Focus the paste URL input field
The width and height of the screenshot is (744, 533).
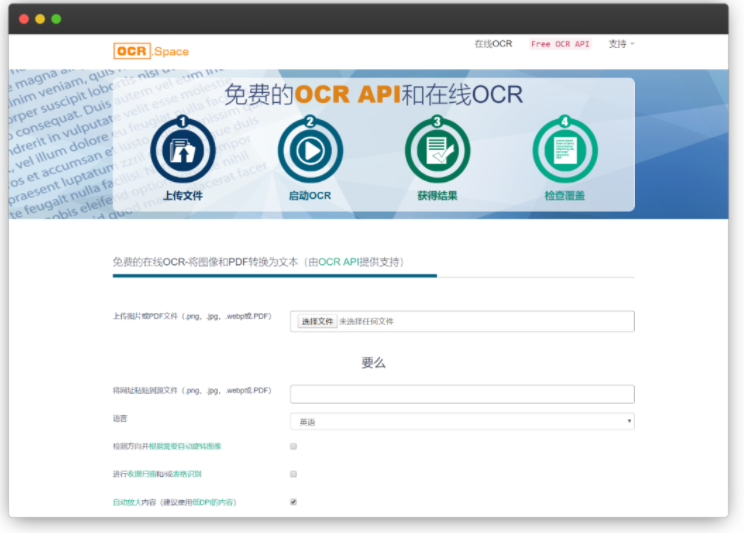click(x=462, y=394)
